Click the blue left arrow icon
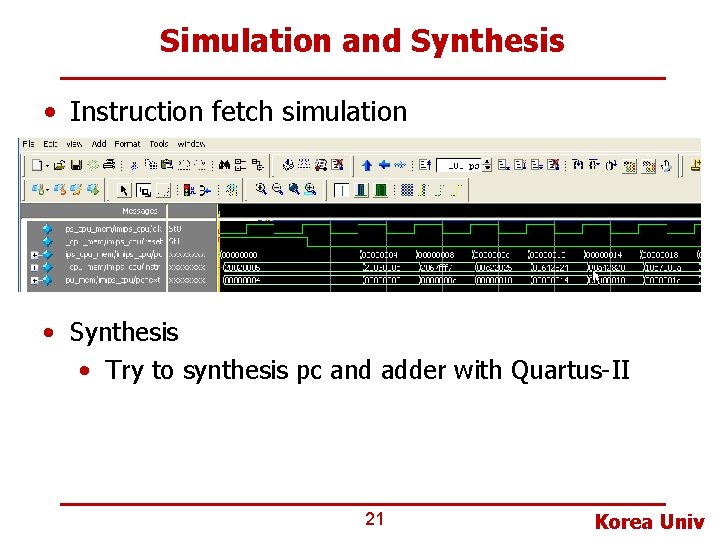This screenshot has width=720, height=540. coord(384,165)
